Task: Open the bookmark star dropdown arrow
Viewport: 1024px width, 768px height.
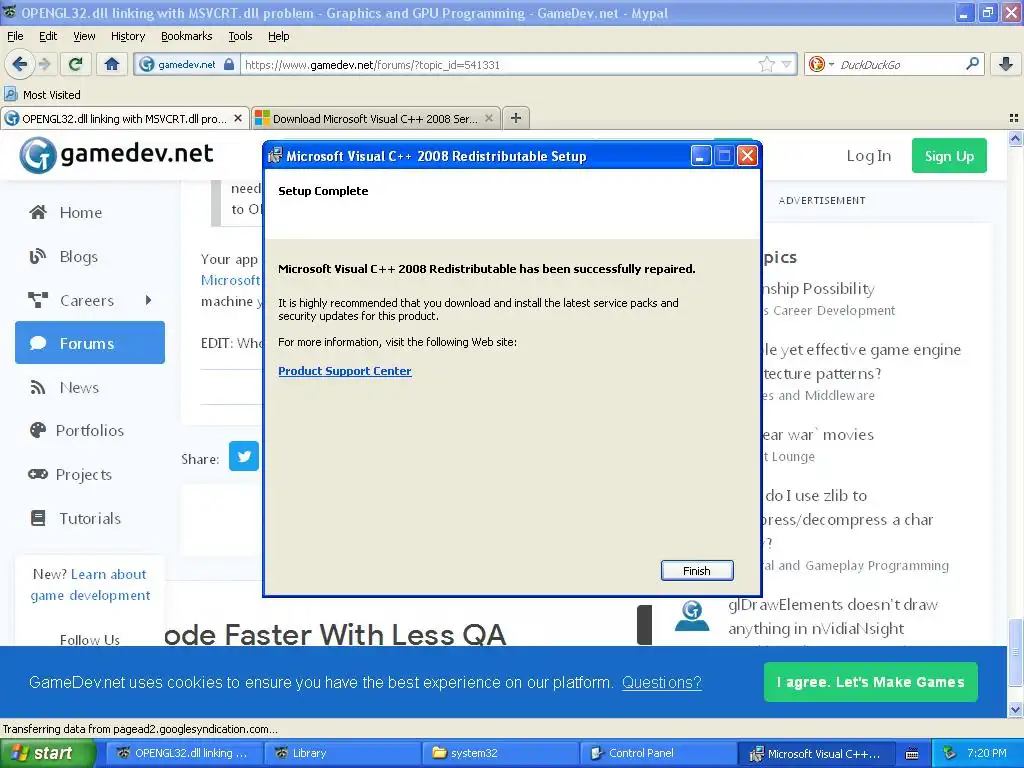Action: click(786, 64)
